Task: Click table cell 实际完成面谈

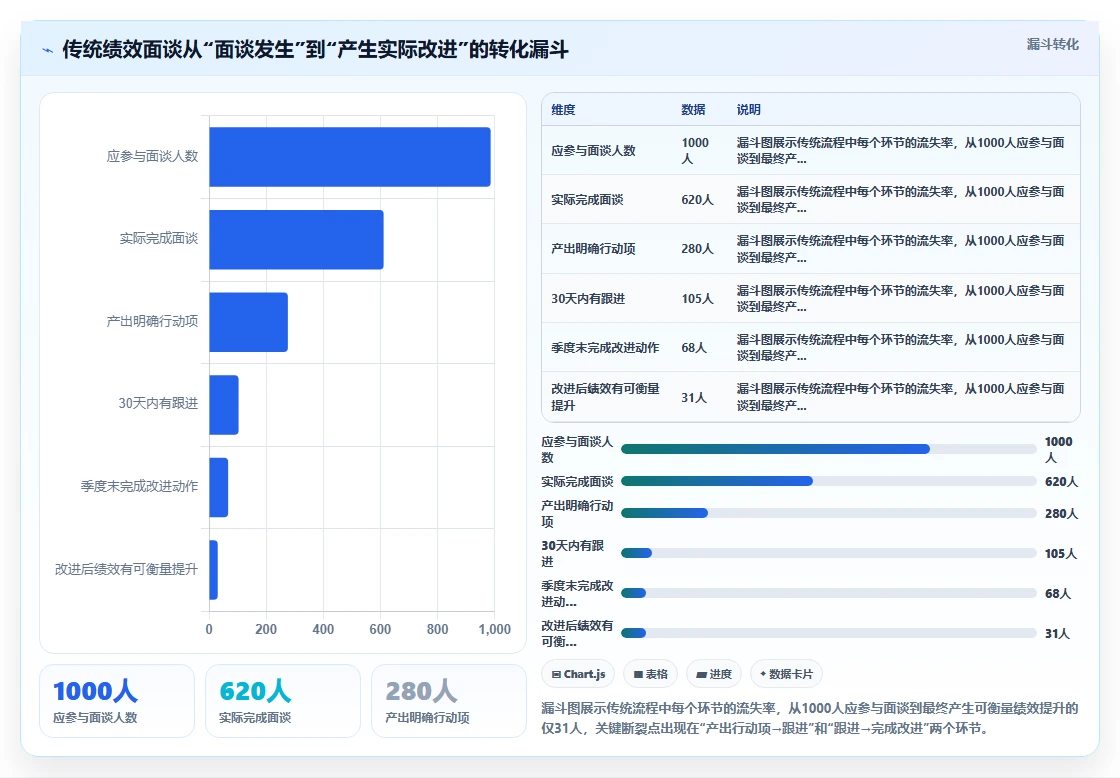Action: coord(587,199)
